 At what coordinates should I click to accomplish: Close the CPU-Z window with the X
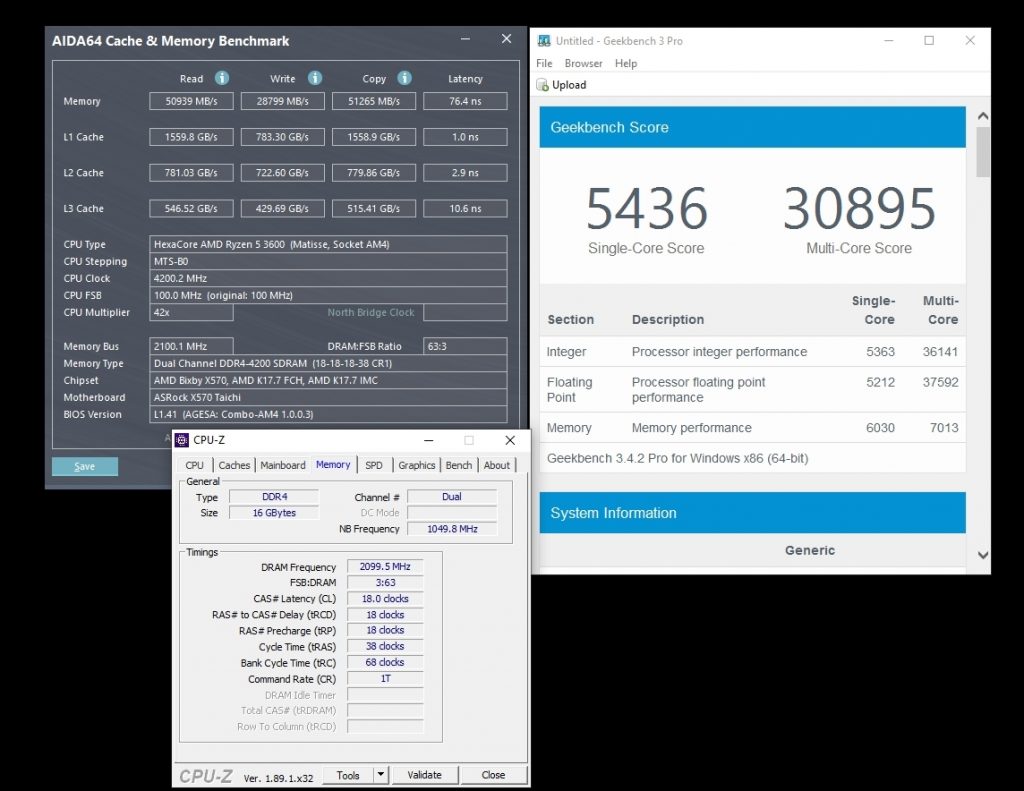(x=510, y=440)
